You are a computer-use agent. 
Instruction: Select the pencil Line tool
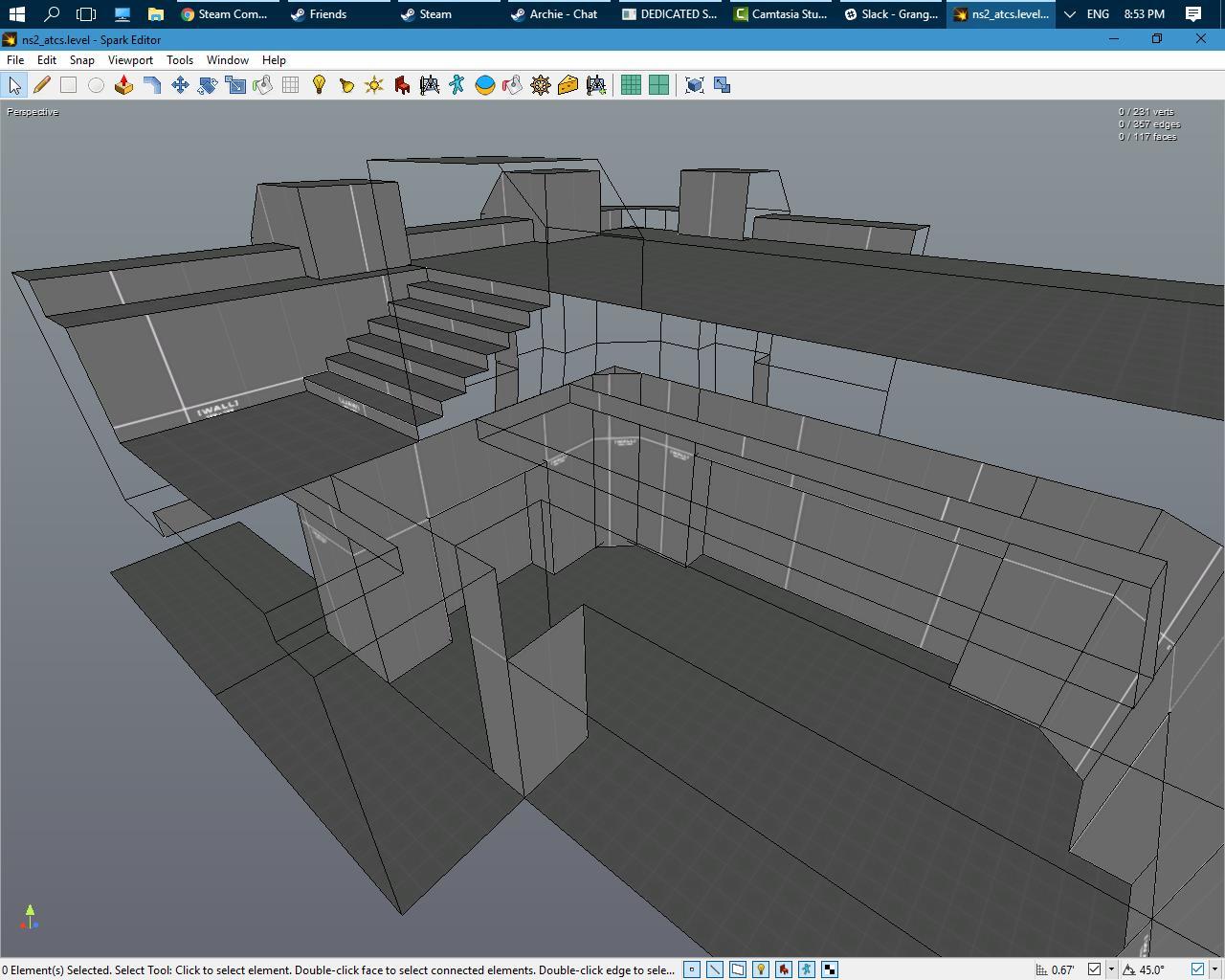coord(41,85)
